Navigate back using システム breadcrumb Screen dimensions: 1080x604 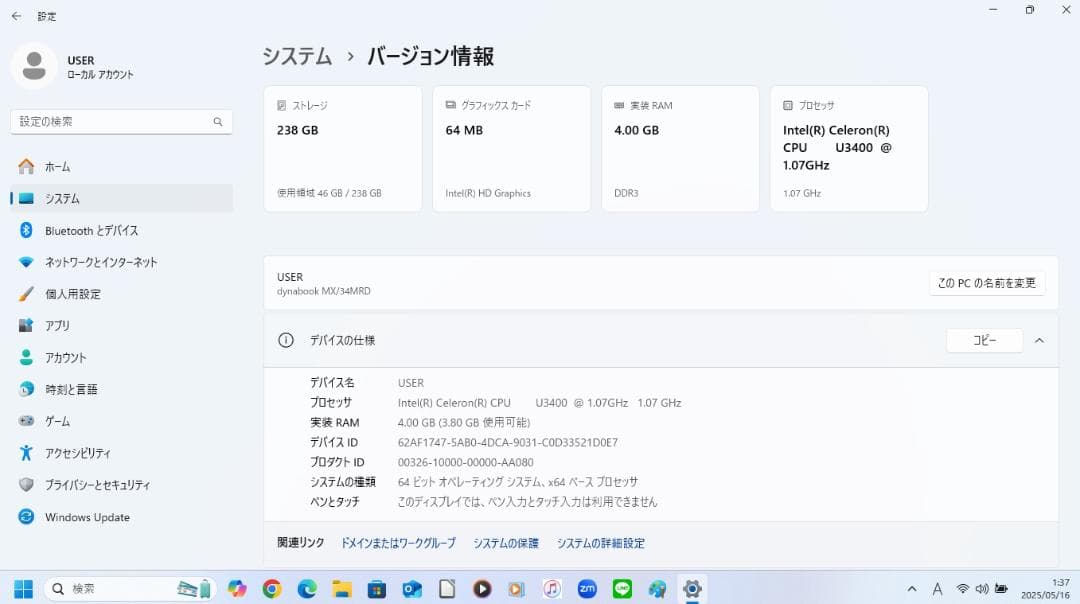[x=297, y=57]
